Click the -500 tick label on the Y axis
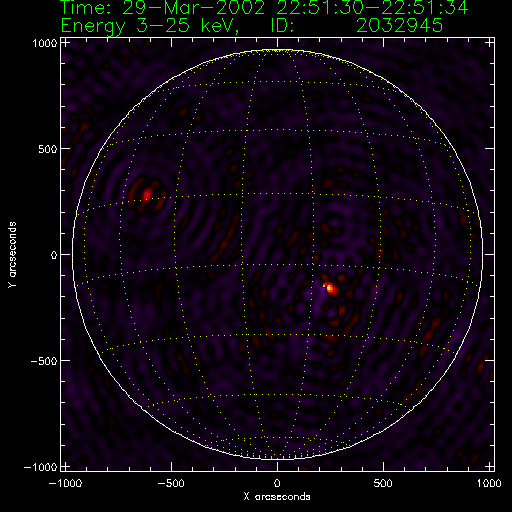This screenshot has width=512, height=512. 44,361
